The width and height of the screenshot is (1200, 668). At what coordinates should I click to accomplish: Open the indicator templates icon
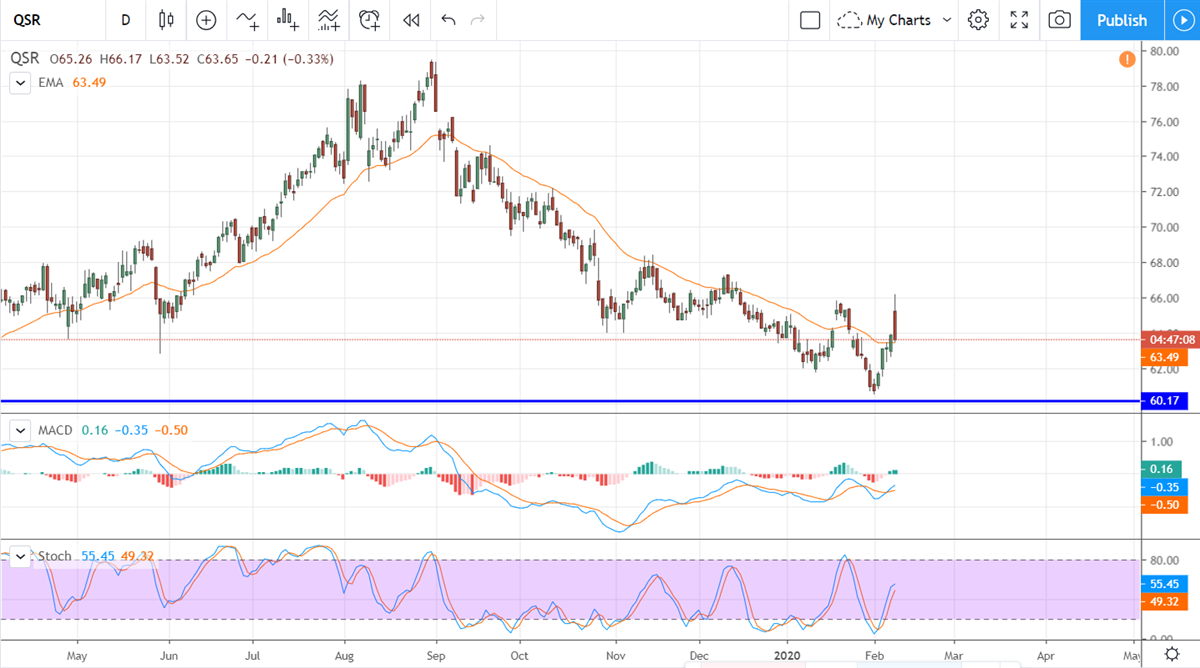pos(328,20)
